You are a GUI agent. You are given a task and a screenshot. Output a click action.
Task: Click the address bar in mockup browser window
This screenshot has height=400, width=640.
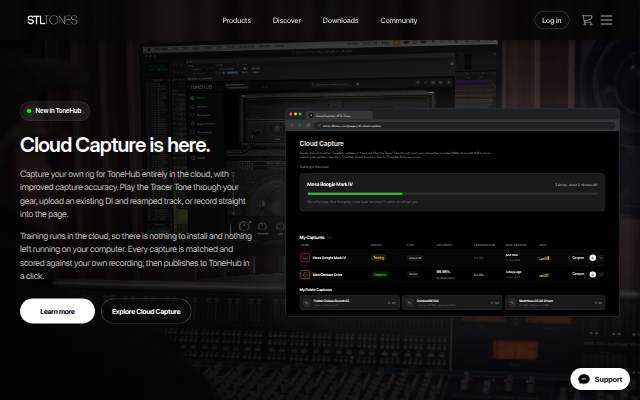(465, 126)
